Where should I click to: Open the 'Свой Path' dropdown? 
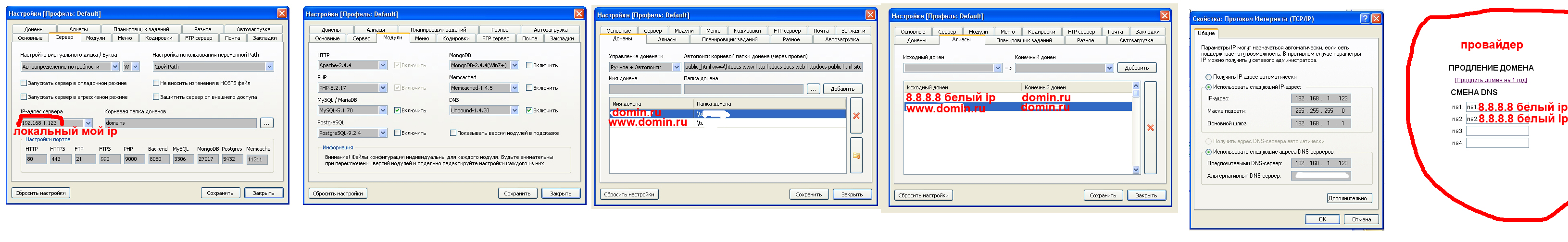[270, 67]
